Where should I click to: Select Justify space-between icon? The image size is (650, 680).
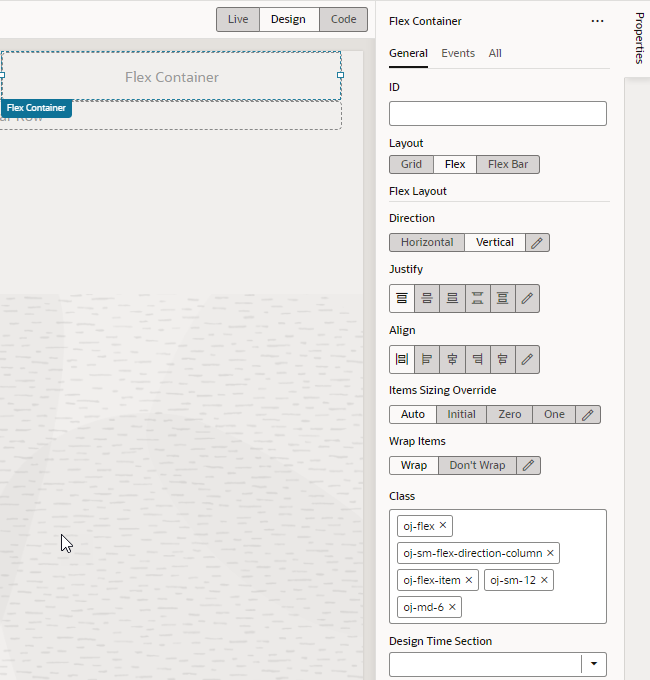click(x=477, y=298)
